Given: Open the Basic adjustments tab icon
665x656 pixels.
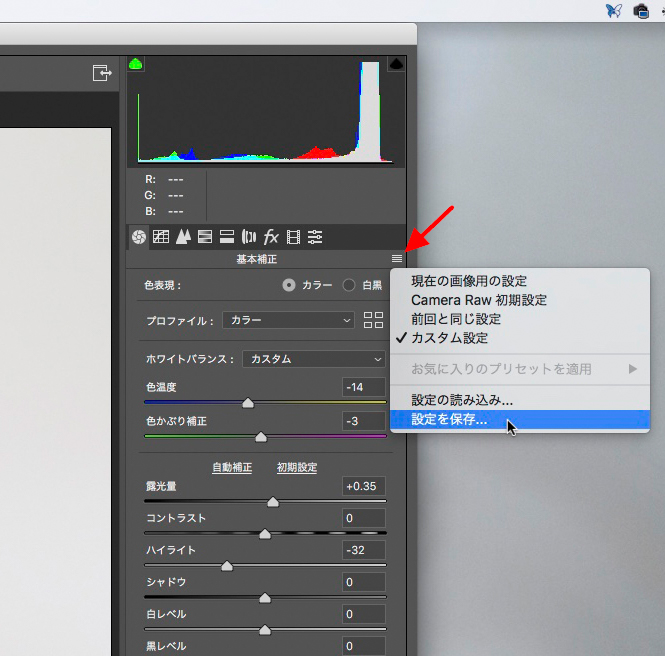Looking at the screenshot, I should click(139, 237).
